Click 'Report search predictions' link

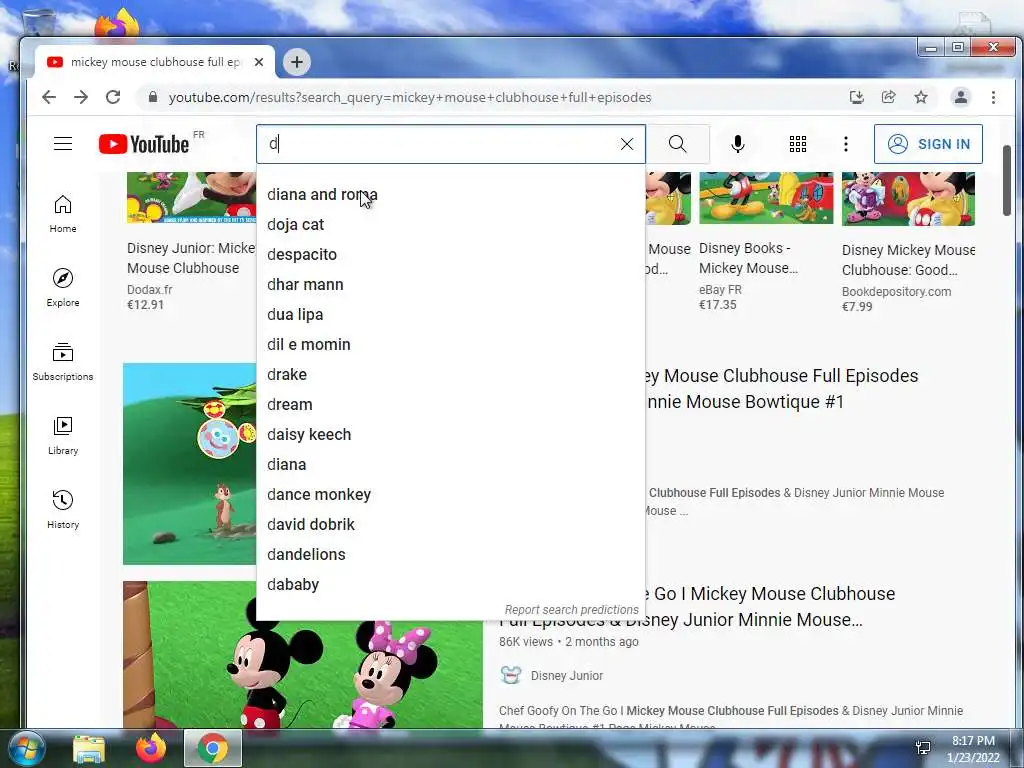click(x=571, y=609)
